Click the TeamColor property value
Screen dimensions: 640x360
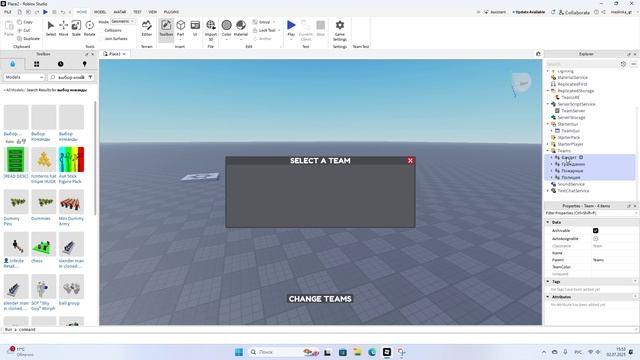click(613, 267)
